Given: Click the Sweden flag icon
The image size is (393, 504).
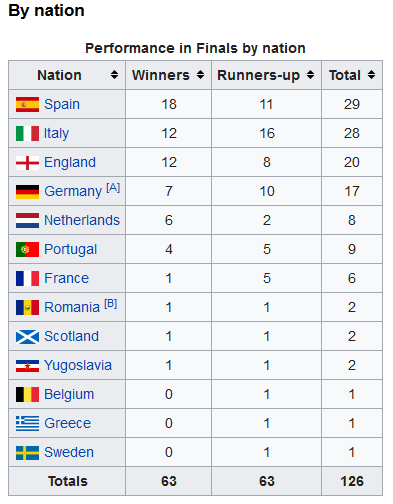Looking at the screenshot, I should (27, 453).
